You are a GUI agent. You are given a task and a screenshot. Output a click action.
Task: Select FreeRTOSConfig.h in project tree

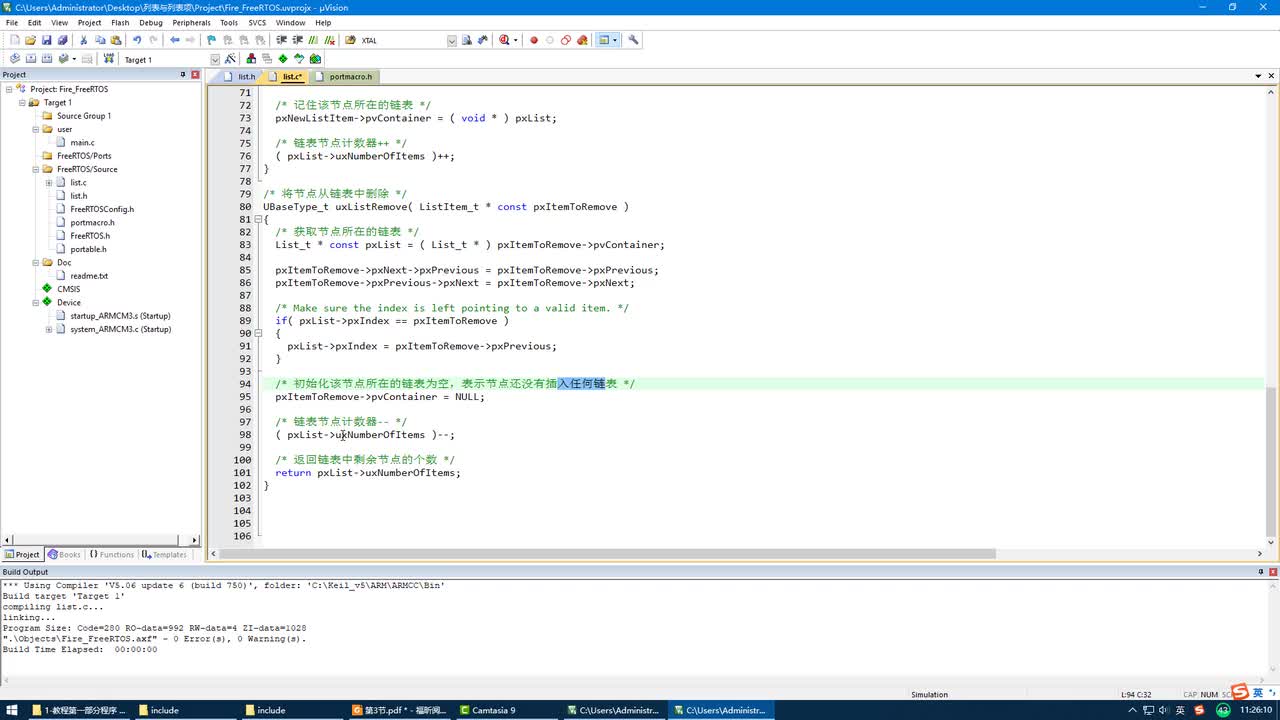(x=101, y=209)
